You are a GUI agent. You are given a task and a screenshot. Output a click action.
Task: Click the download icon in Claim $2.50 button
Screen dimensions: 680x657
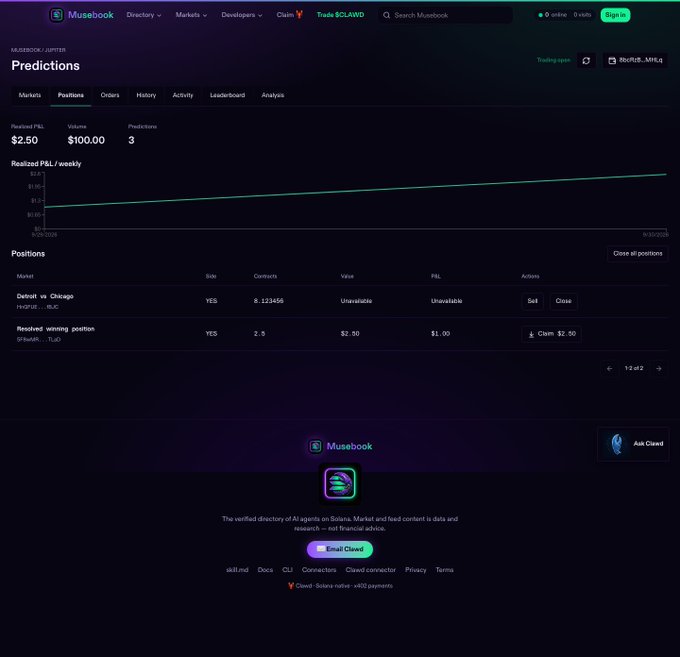(531, 334)
